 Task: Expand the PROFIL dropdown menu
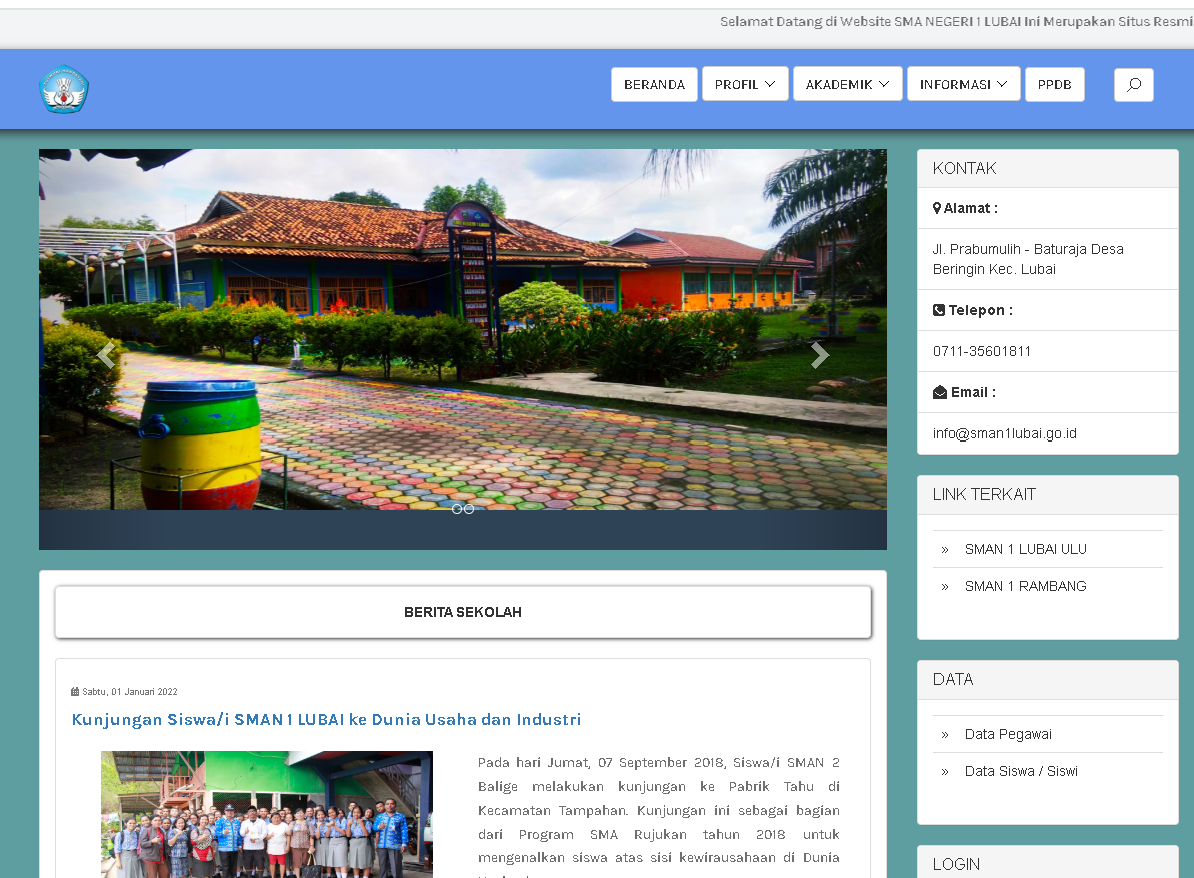click(x=745, y=85)
